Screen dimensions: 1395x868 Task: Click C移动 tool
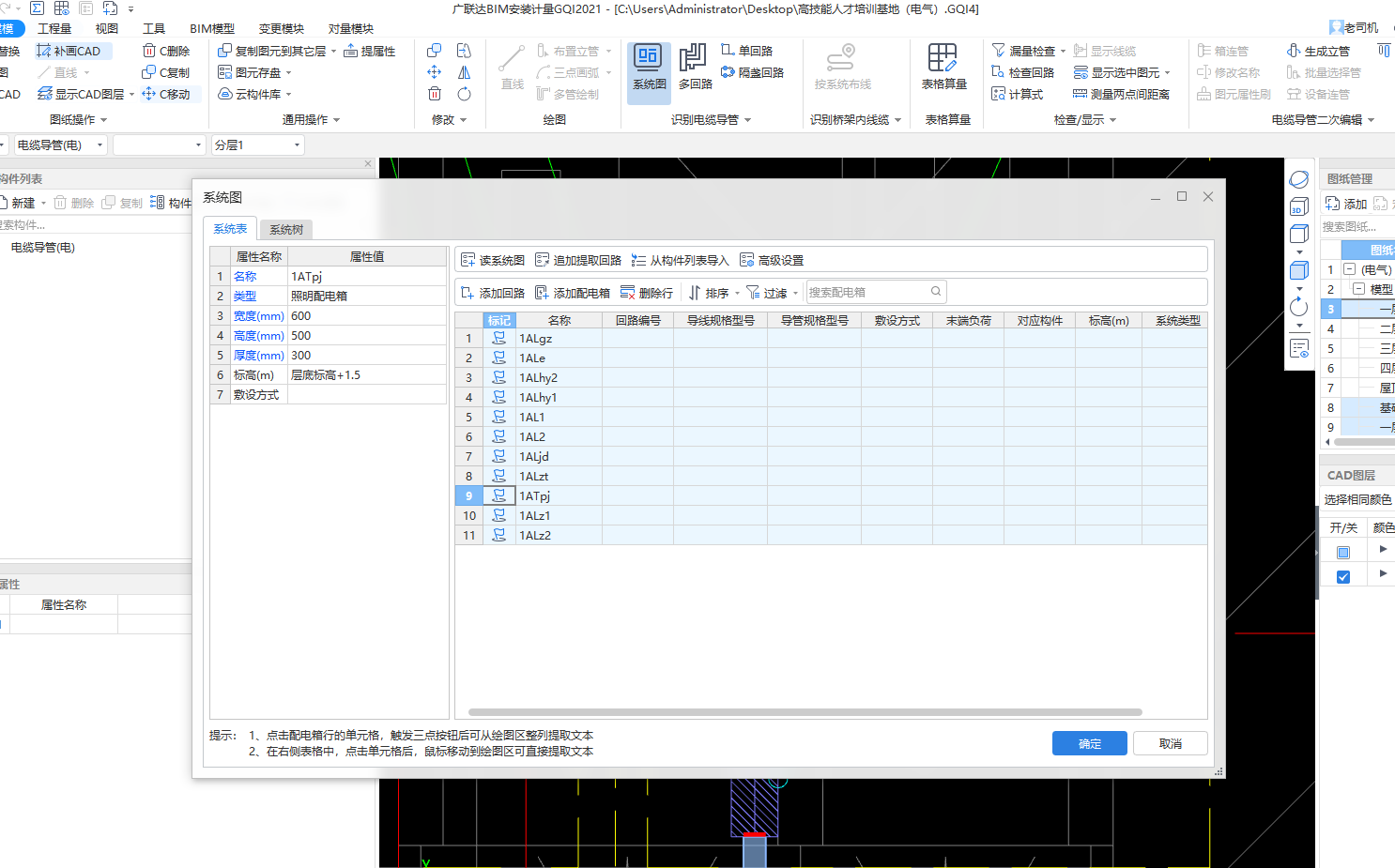[x=166, y=94]
